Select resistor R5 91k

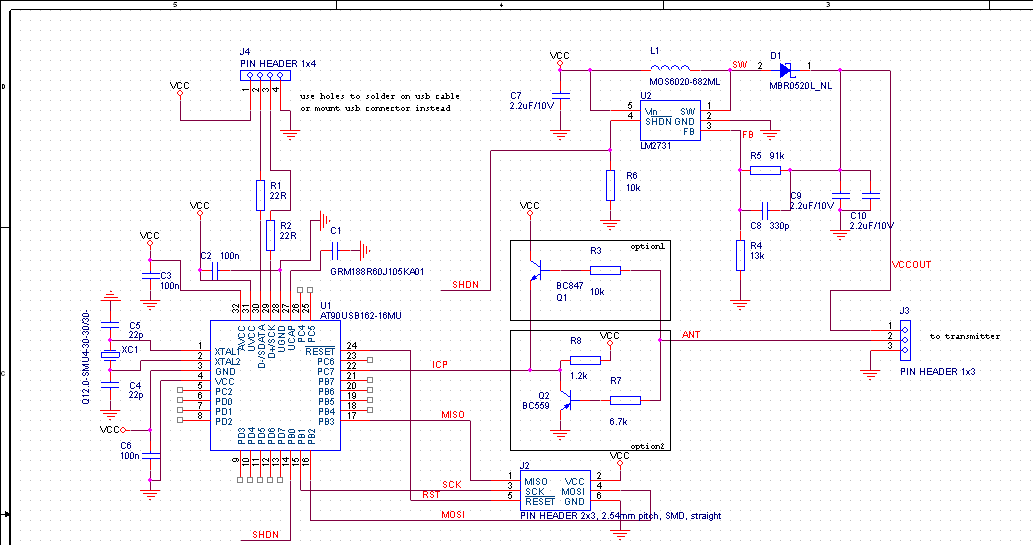point(765,170)
